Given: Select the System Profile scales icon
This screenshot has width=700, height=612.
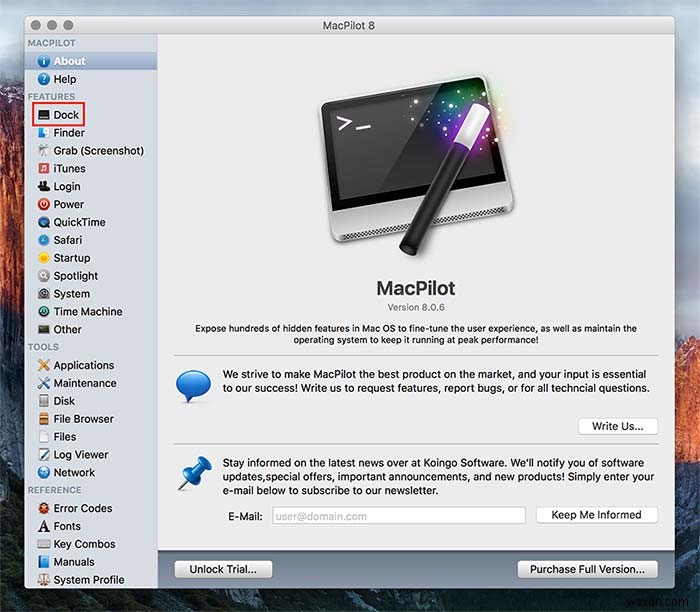Looking at the screenshot, I should point(44,580).
